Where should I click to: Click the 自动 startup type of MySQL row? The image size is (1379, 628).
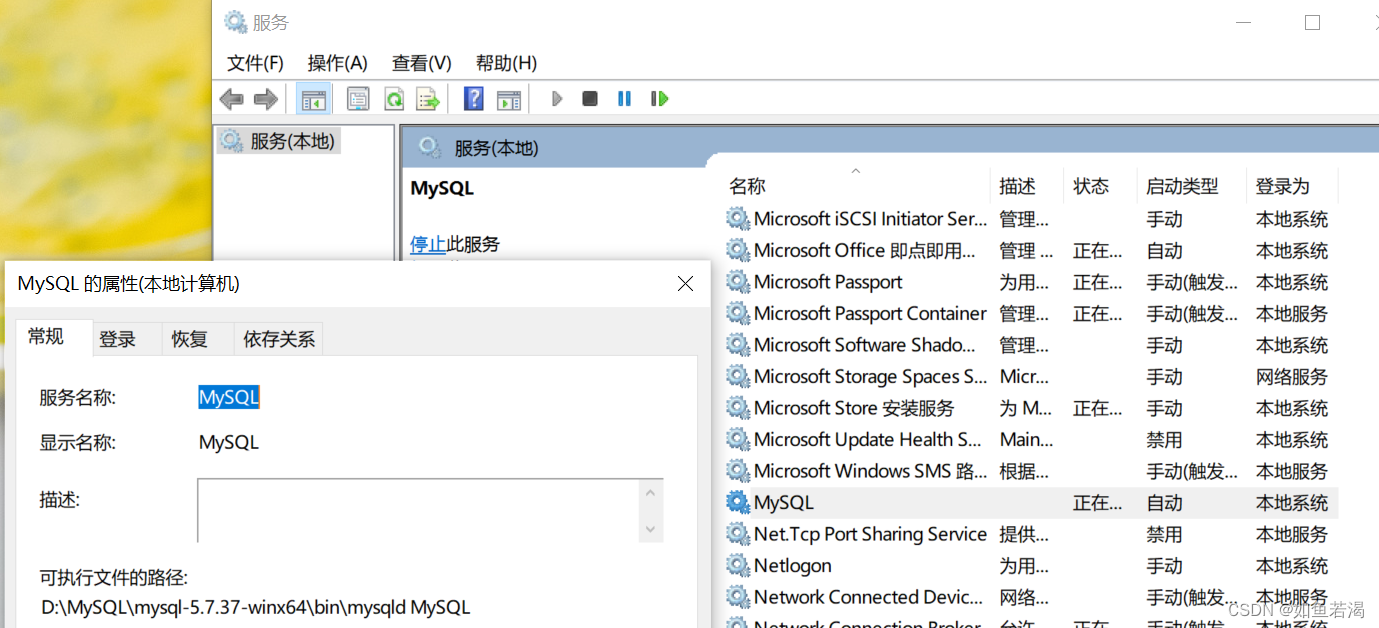click(x=1164, y=503)
